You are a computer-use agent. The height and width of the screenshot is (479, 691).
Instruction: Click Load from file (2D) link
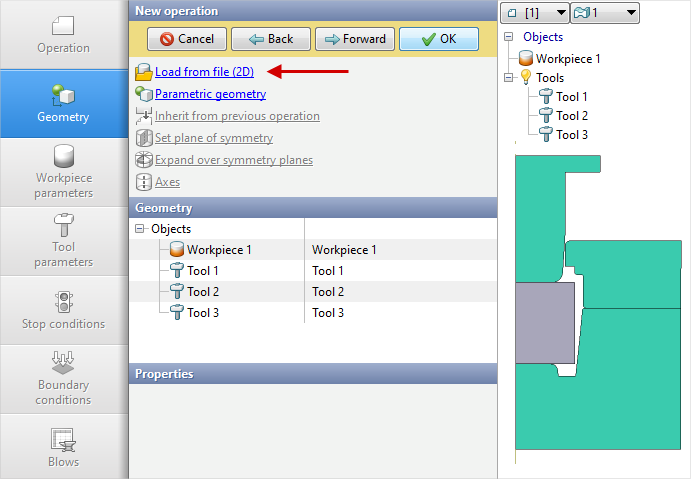[x=204, y=72]
